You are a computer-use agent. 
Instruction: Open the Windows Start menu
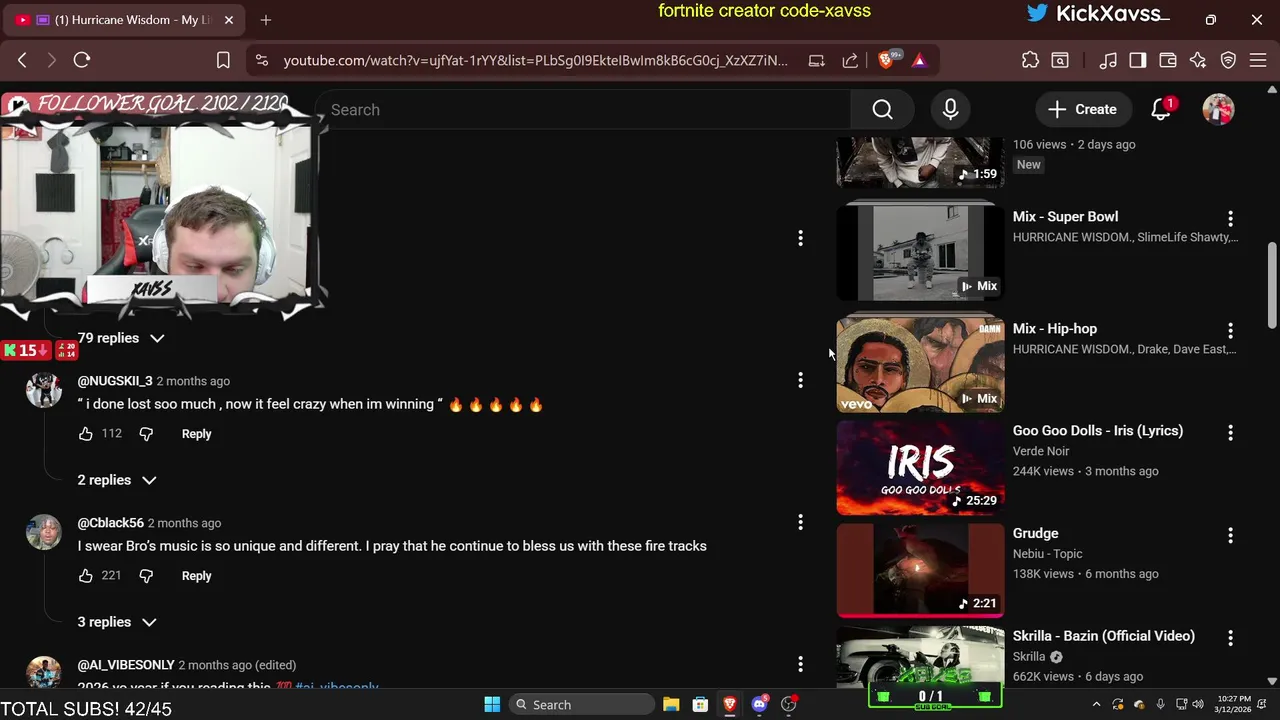point(492,705)
